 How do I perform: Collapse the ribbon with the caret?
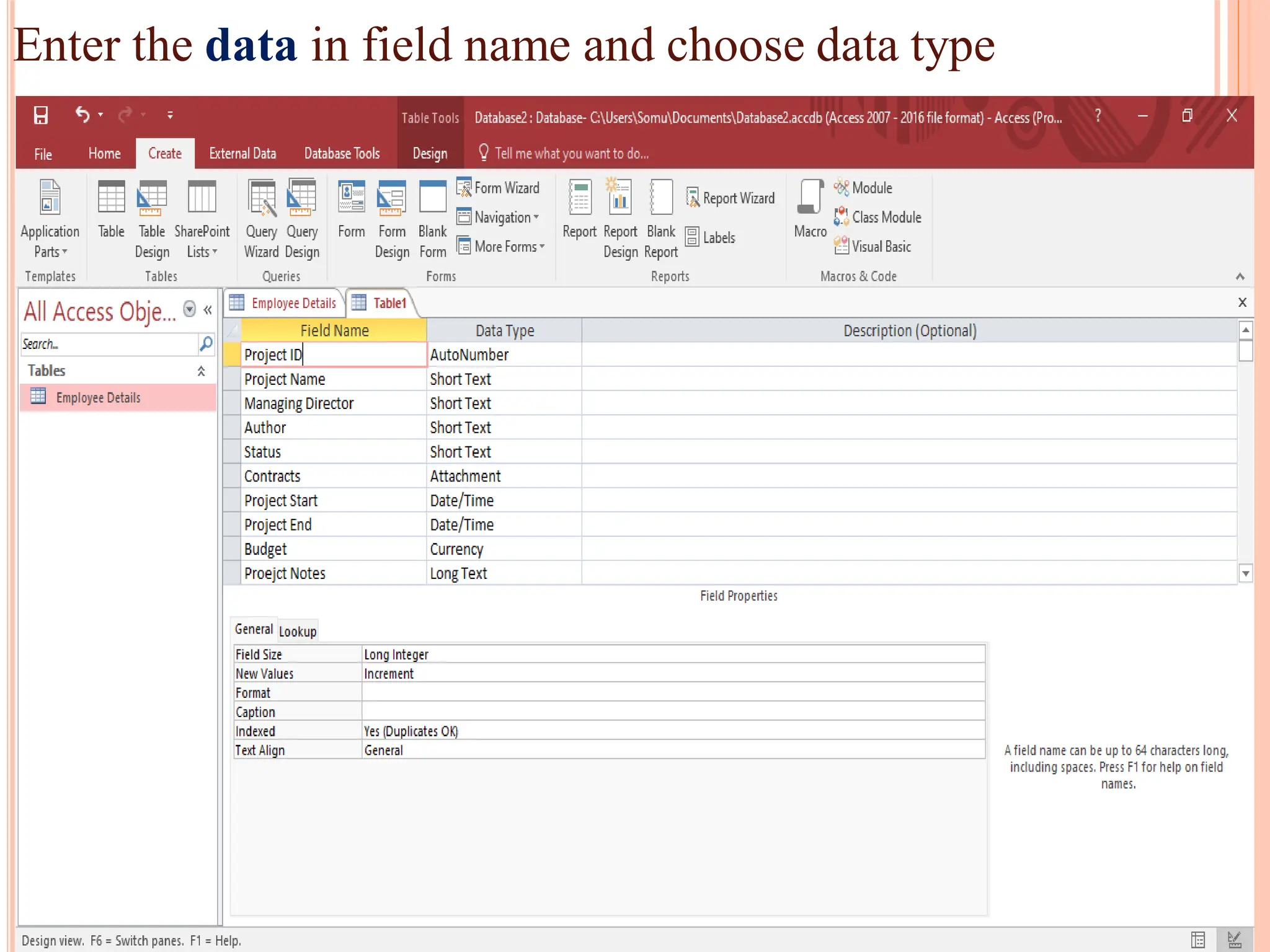point(1240,276)
